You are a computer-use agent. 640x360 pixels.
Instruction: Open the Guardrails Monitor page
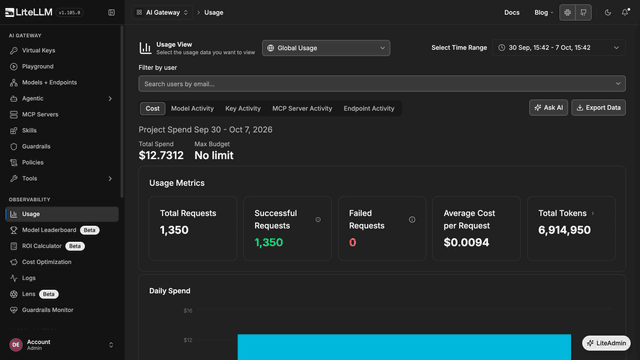[61, 310]
